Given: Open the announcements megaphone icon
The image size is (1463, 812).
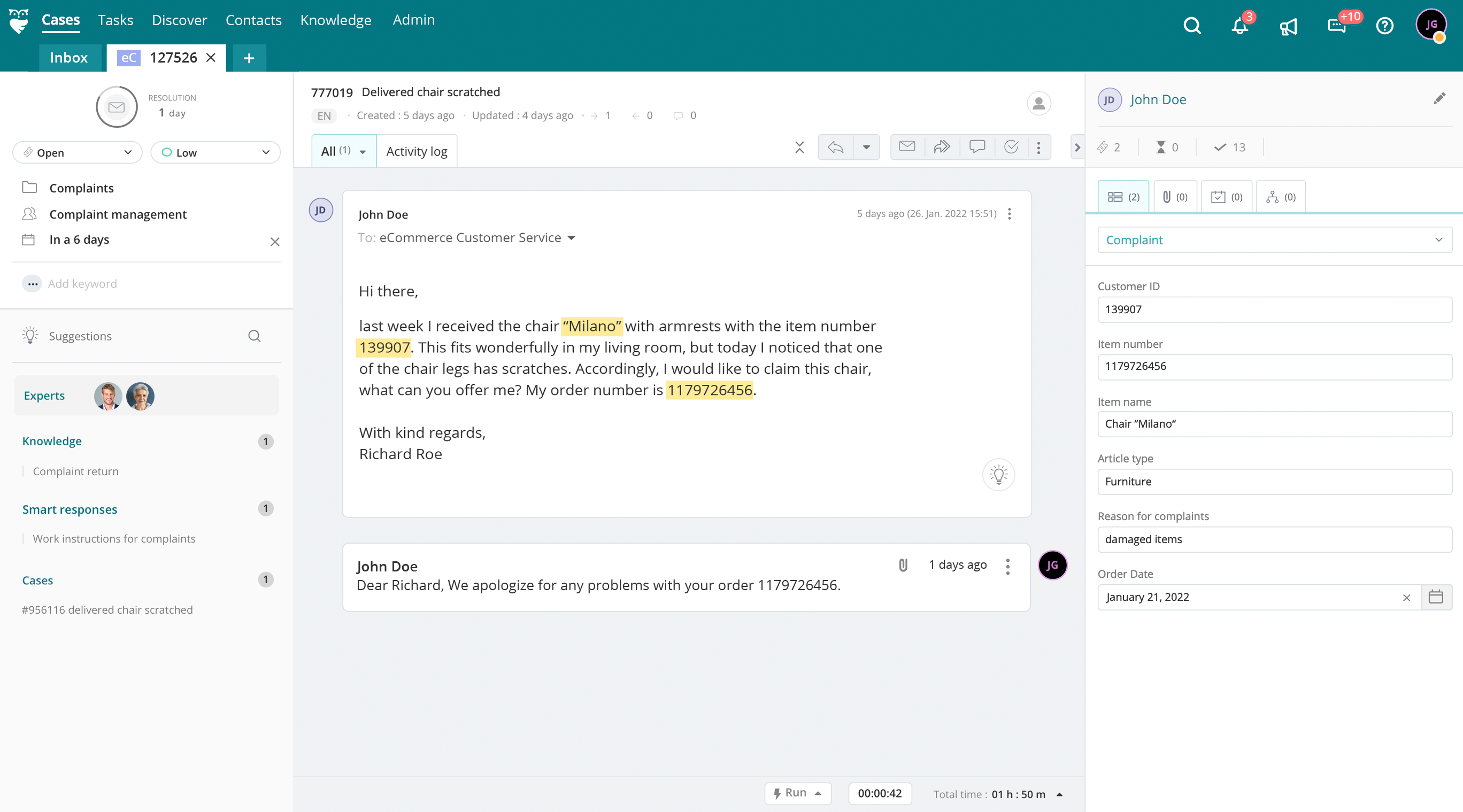Looking at the screenshot, I should (1288, 26).
